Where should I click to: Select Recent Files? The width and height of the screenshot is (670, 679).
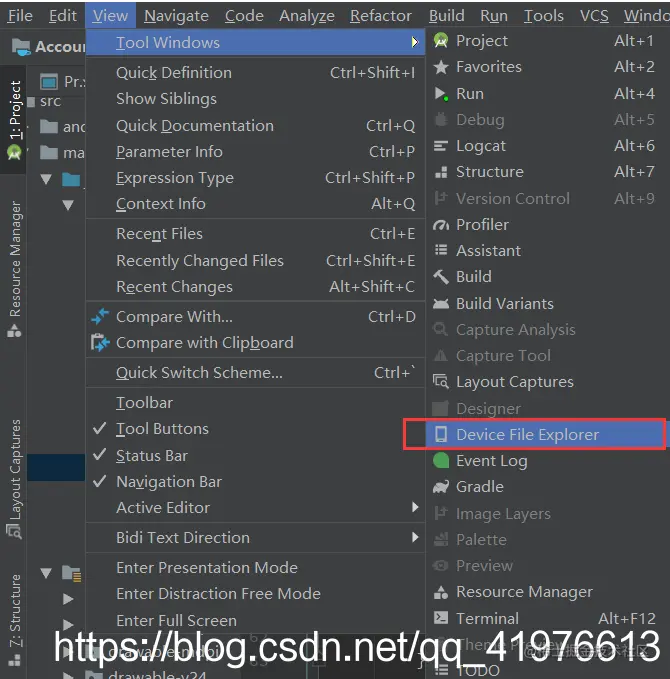(x=256, y=234)
